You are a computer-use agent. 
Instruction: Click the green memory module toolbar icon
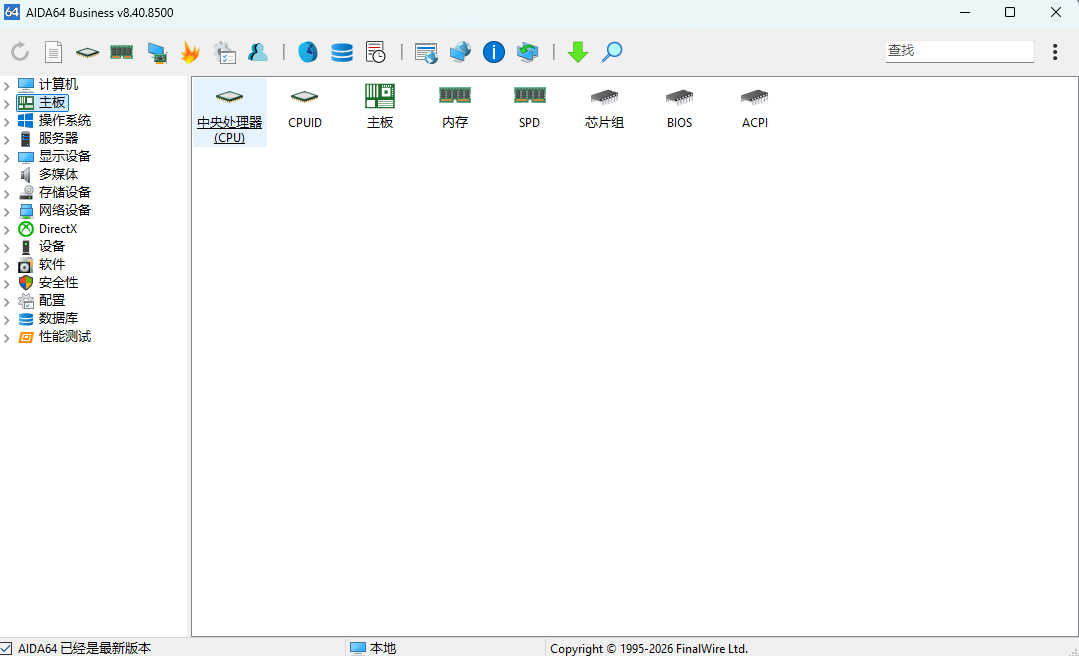point(122,52)
